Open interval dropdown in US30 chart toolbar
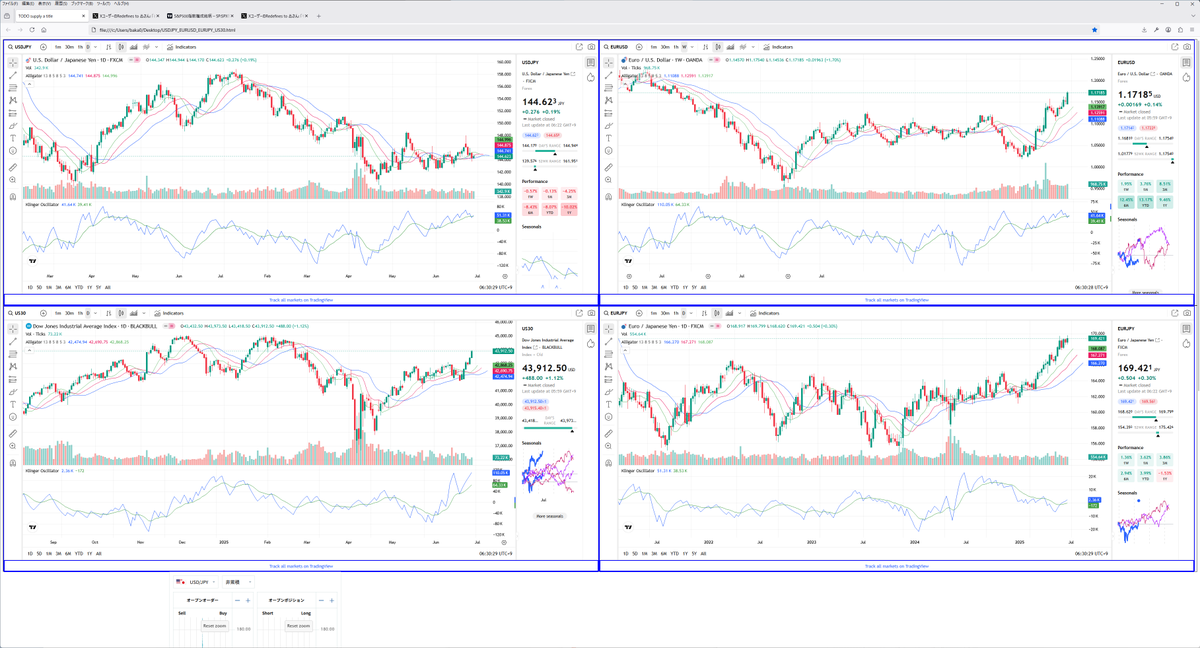This screenshot has width=1200, height=648. click(95, 313)
